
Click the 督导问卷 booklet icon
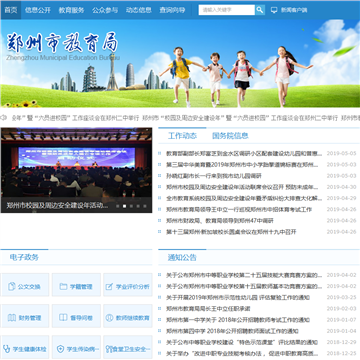[63, 317]
